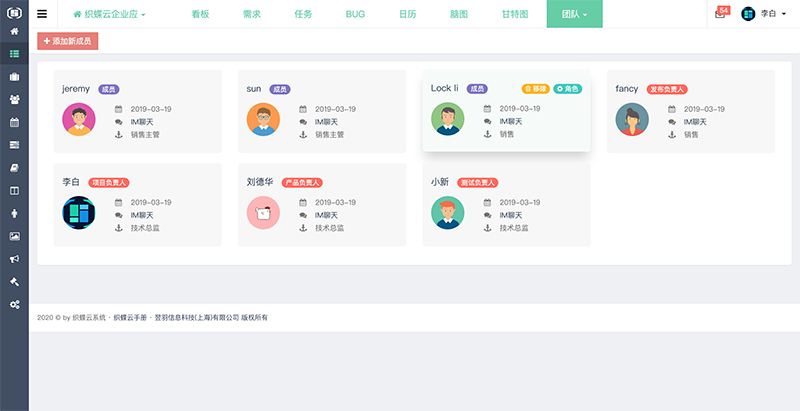Open the 织蝶云手册 footer link
Screen dimensions: 800x411
130,318
